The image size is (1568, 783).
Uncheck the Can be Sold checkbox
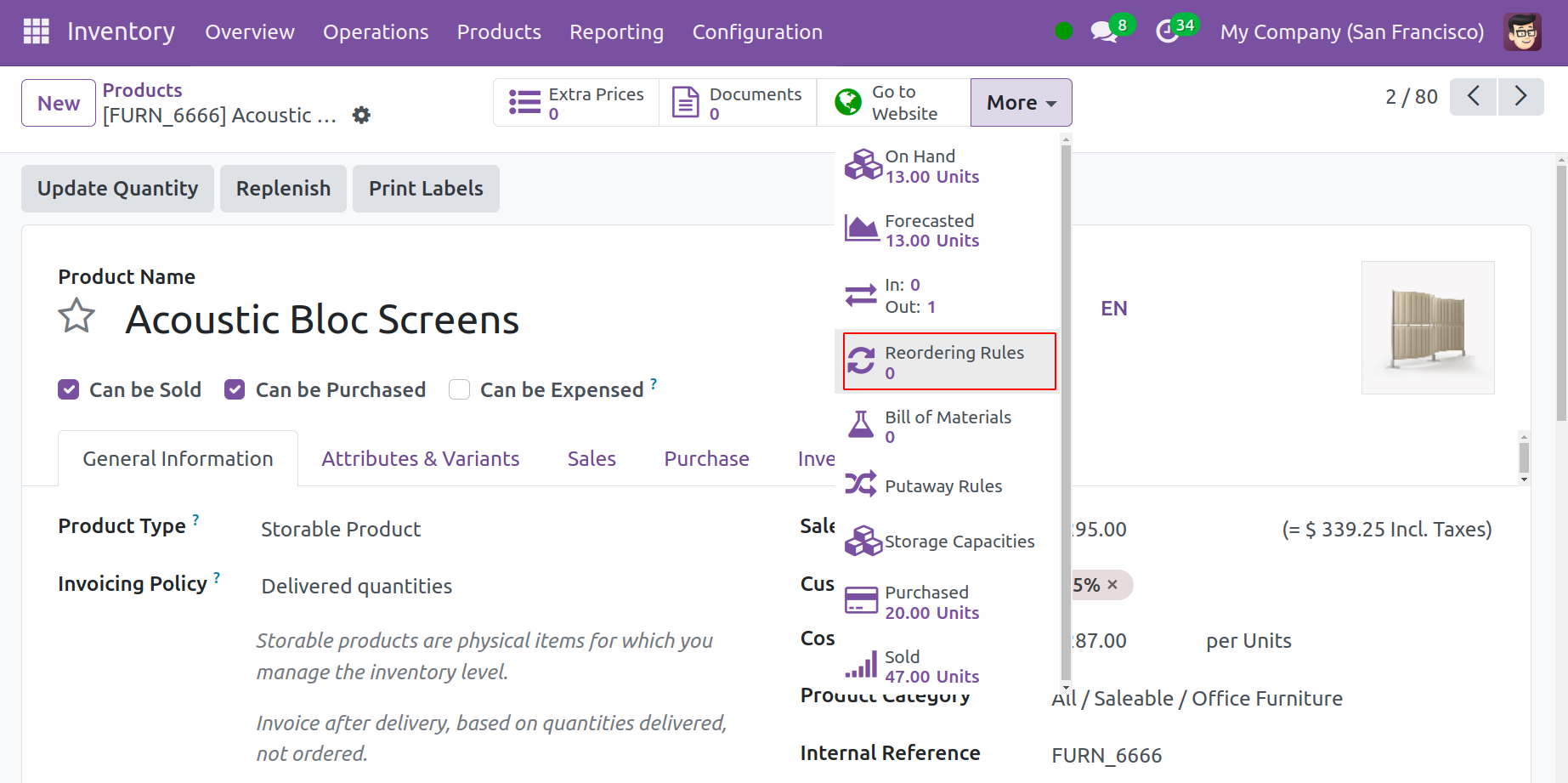pyautogui.click(x=69, y=389)
